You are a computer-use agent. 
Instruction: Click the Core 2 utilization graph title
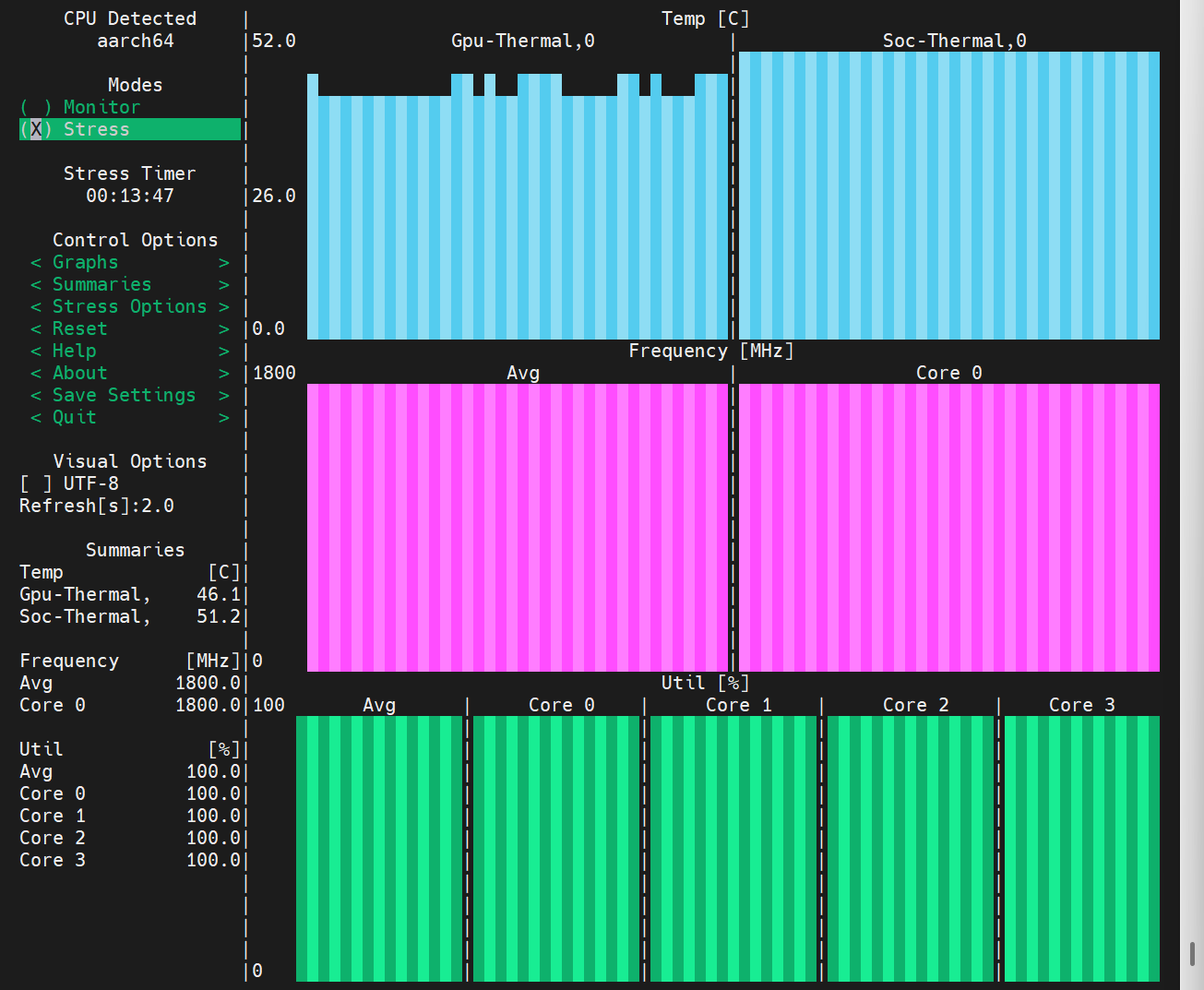(916, 705)
